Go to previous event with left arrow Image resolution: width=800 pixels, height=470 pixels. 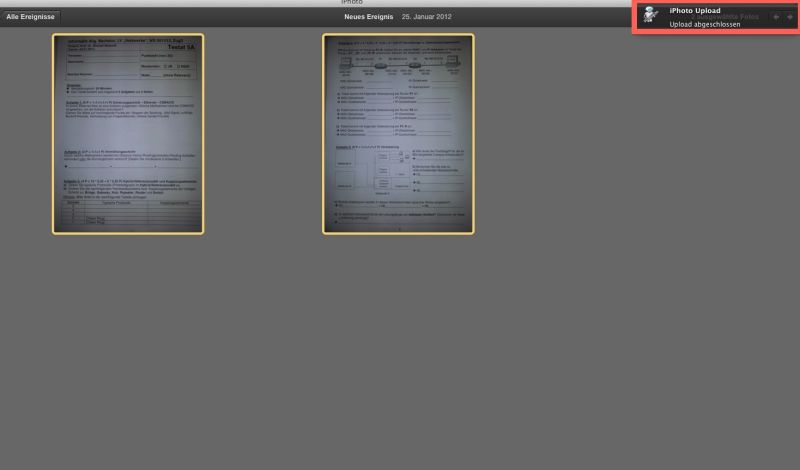pyautogui.click(x=775, y=17)
